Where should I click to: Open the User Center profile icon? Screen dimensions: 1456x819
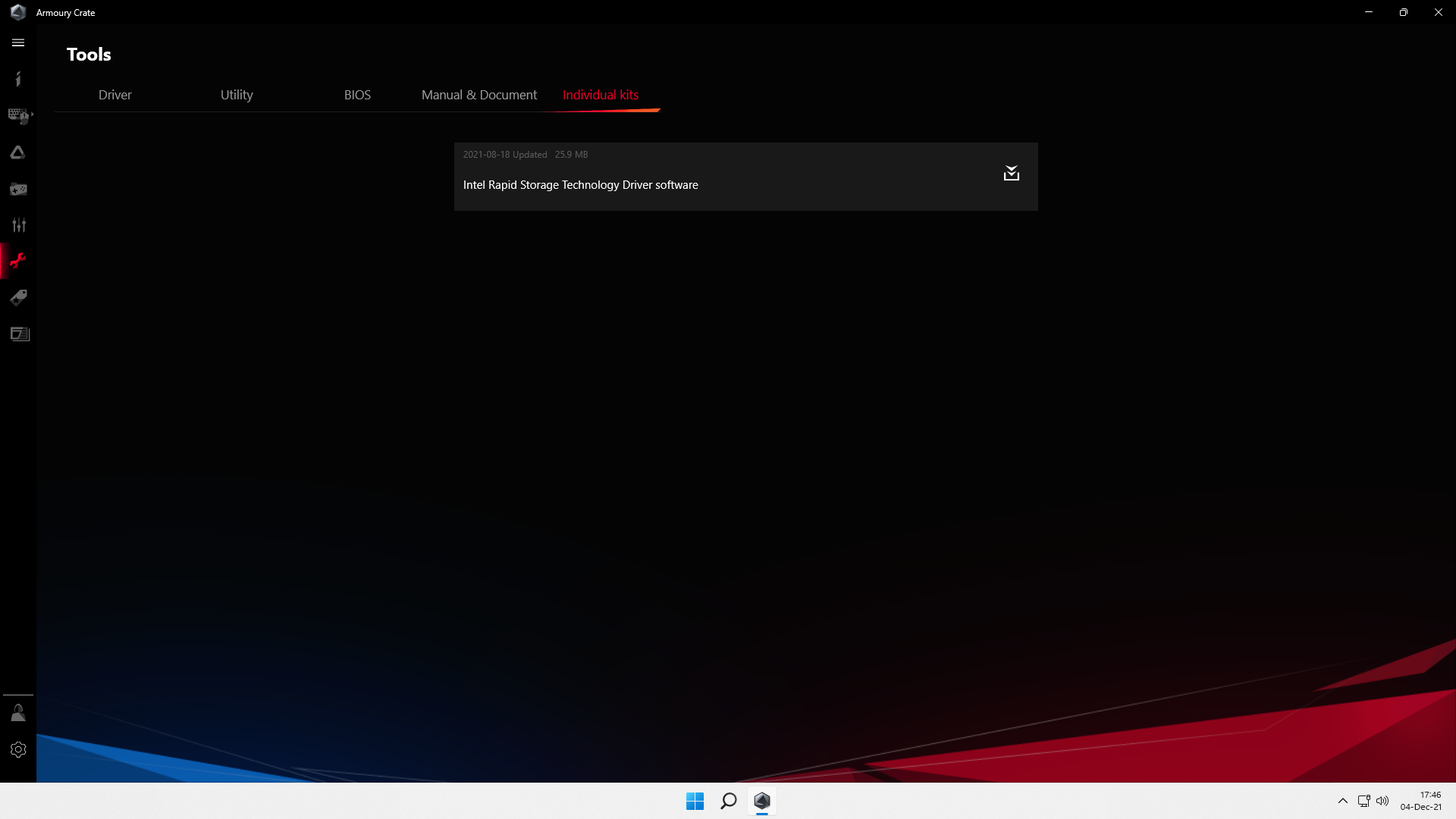[x=18, y=713]
